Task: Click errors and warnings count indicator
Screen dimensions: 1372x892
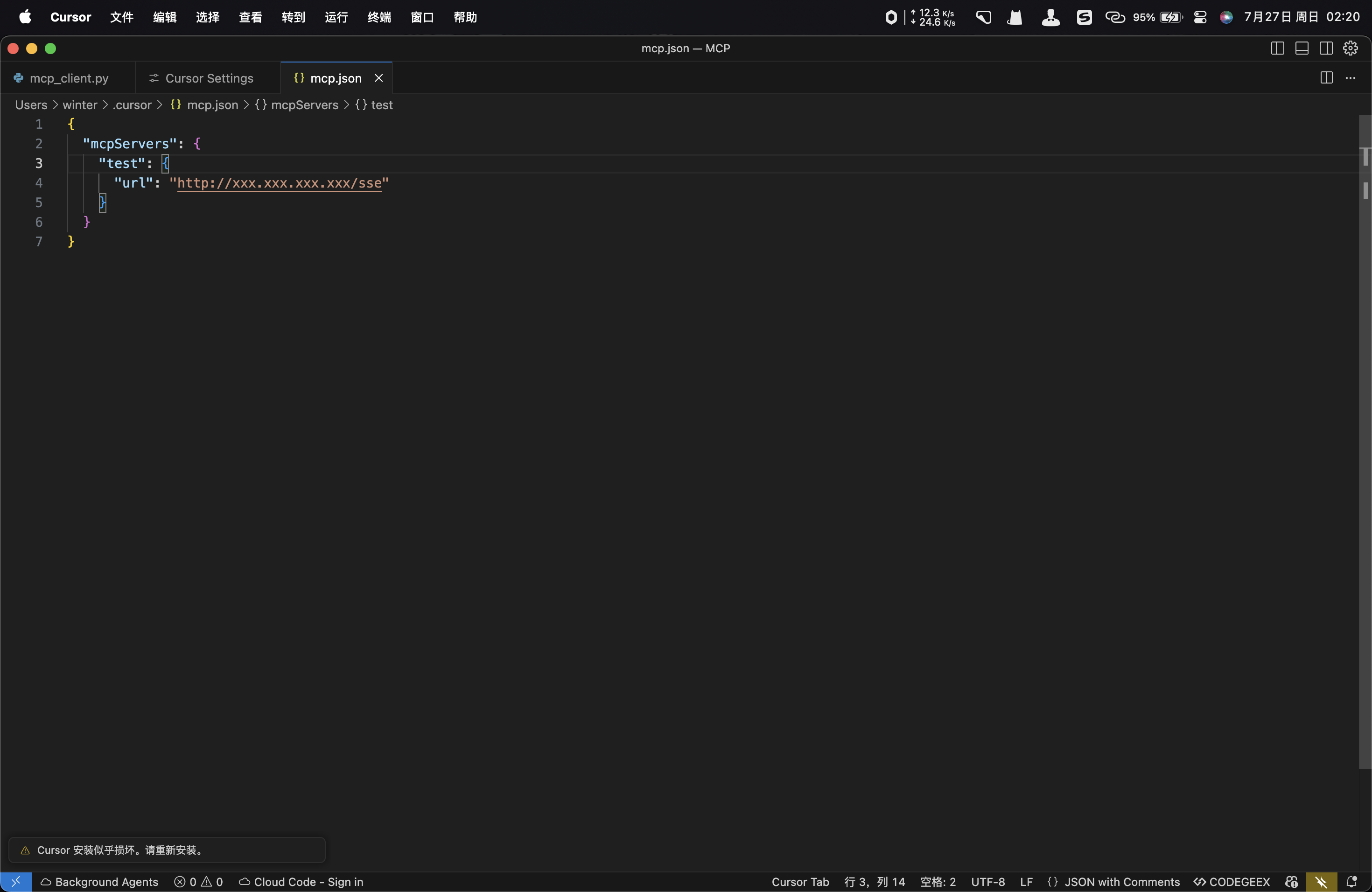Action: pos(198,882)
